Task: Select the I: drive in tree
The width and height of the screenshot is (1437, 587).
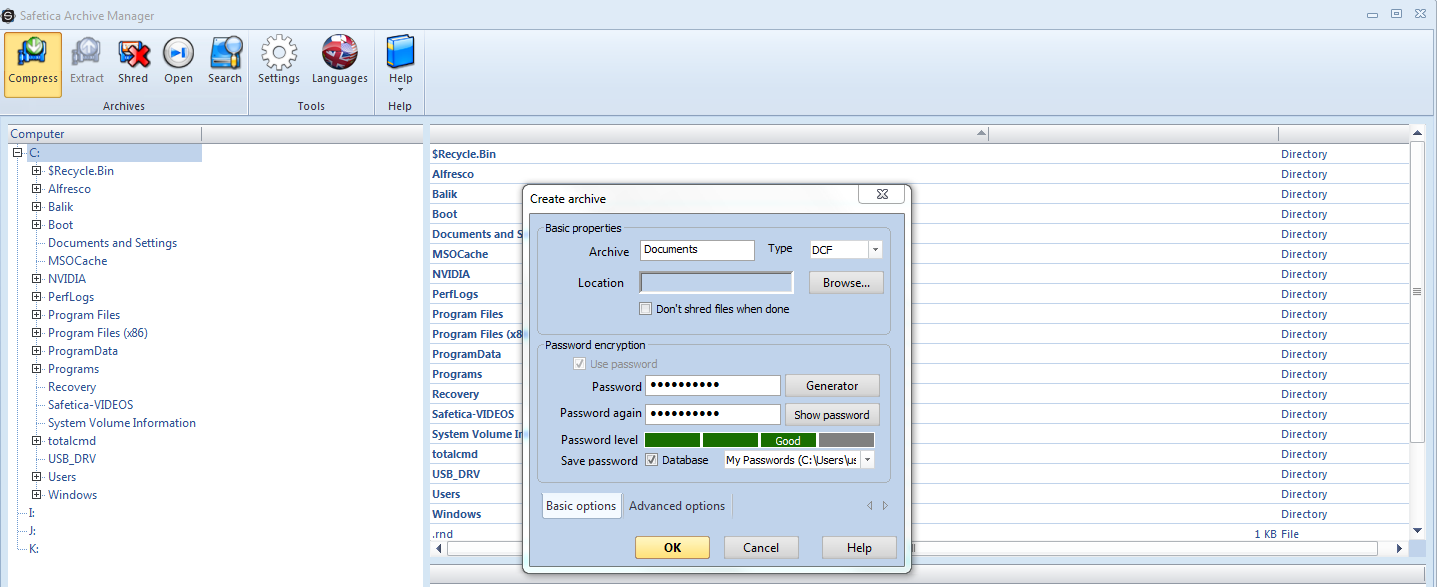Action: click(x=32, y=513)
